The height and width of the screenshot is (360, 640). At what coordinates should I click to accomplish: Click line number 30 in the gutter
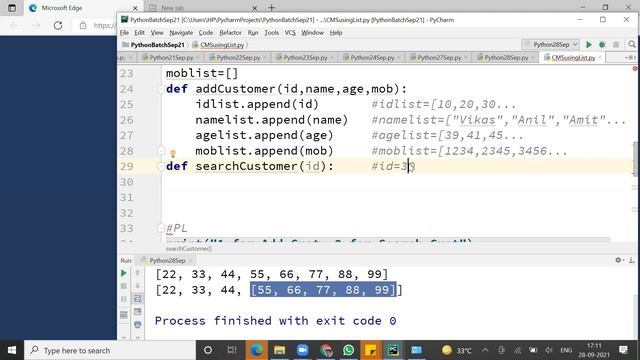tap(127, 182)
